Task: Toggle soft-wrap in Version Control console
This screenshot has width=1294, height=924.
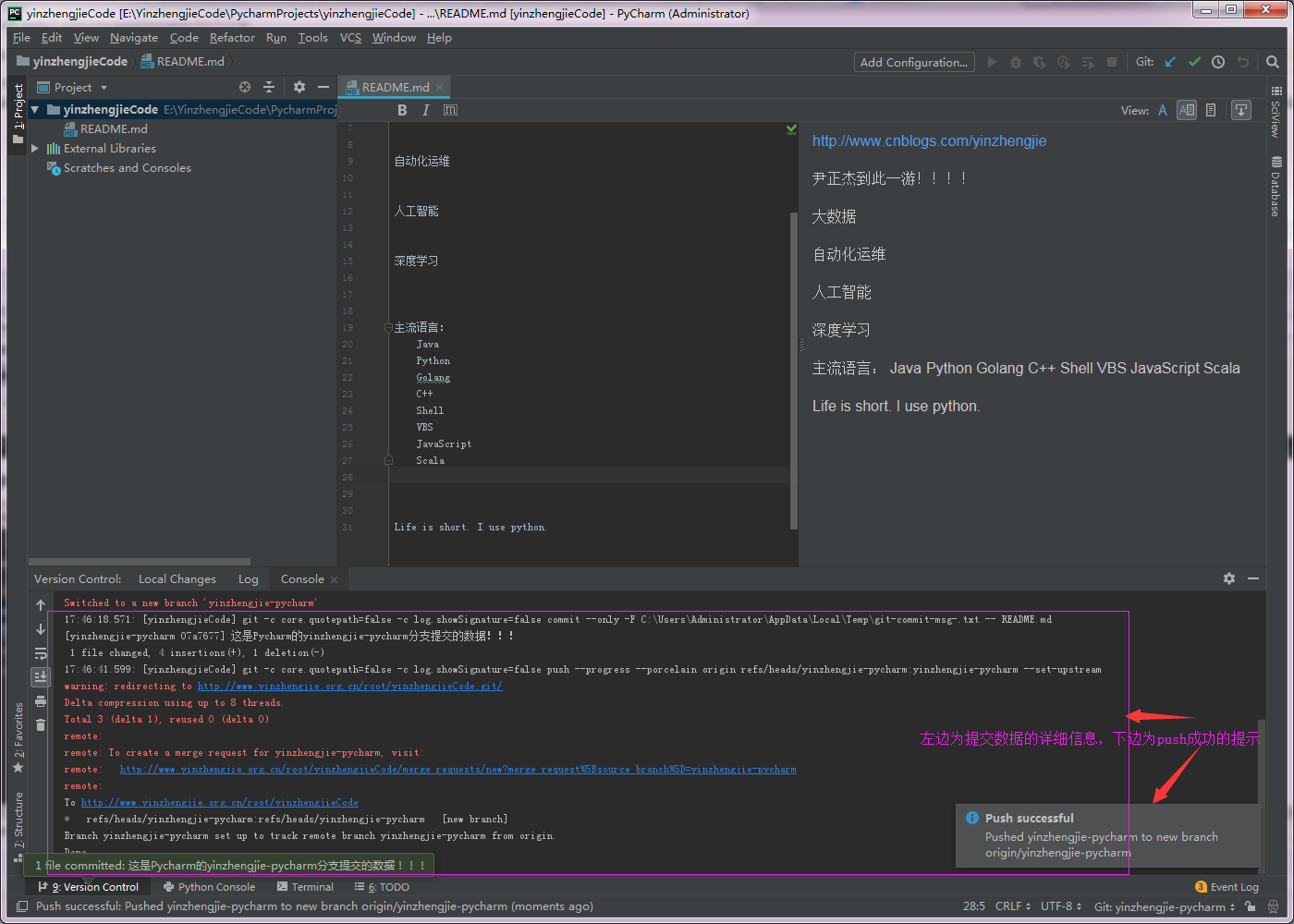Action: [41, 653]
